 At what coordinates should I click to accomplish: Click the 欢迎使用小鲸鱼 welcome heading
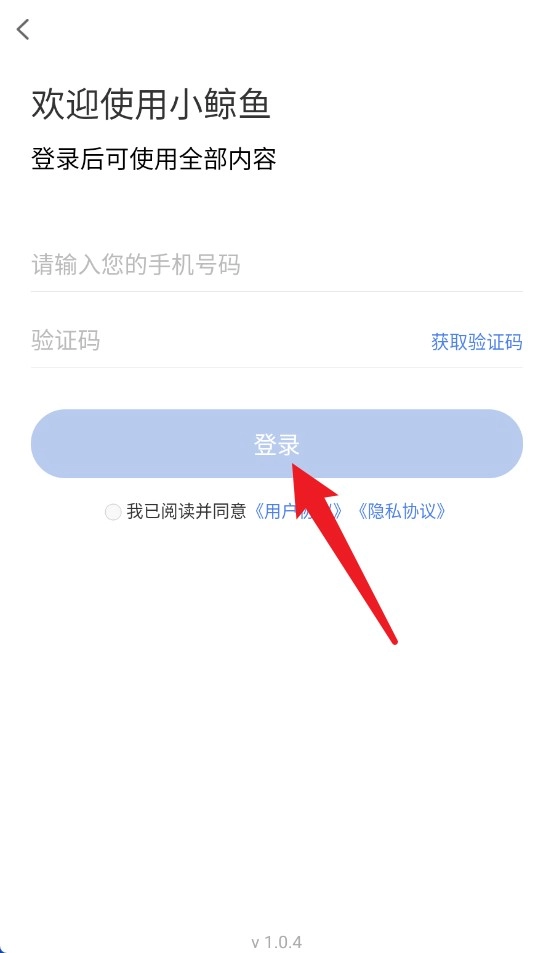coord(151,104)
